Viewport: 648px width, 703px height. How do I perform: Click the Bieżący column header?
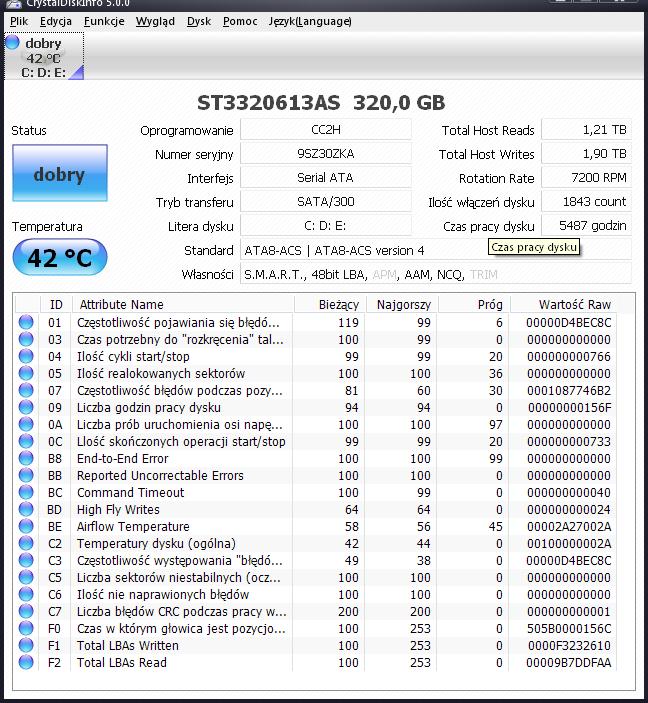[331, 304]
